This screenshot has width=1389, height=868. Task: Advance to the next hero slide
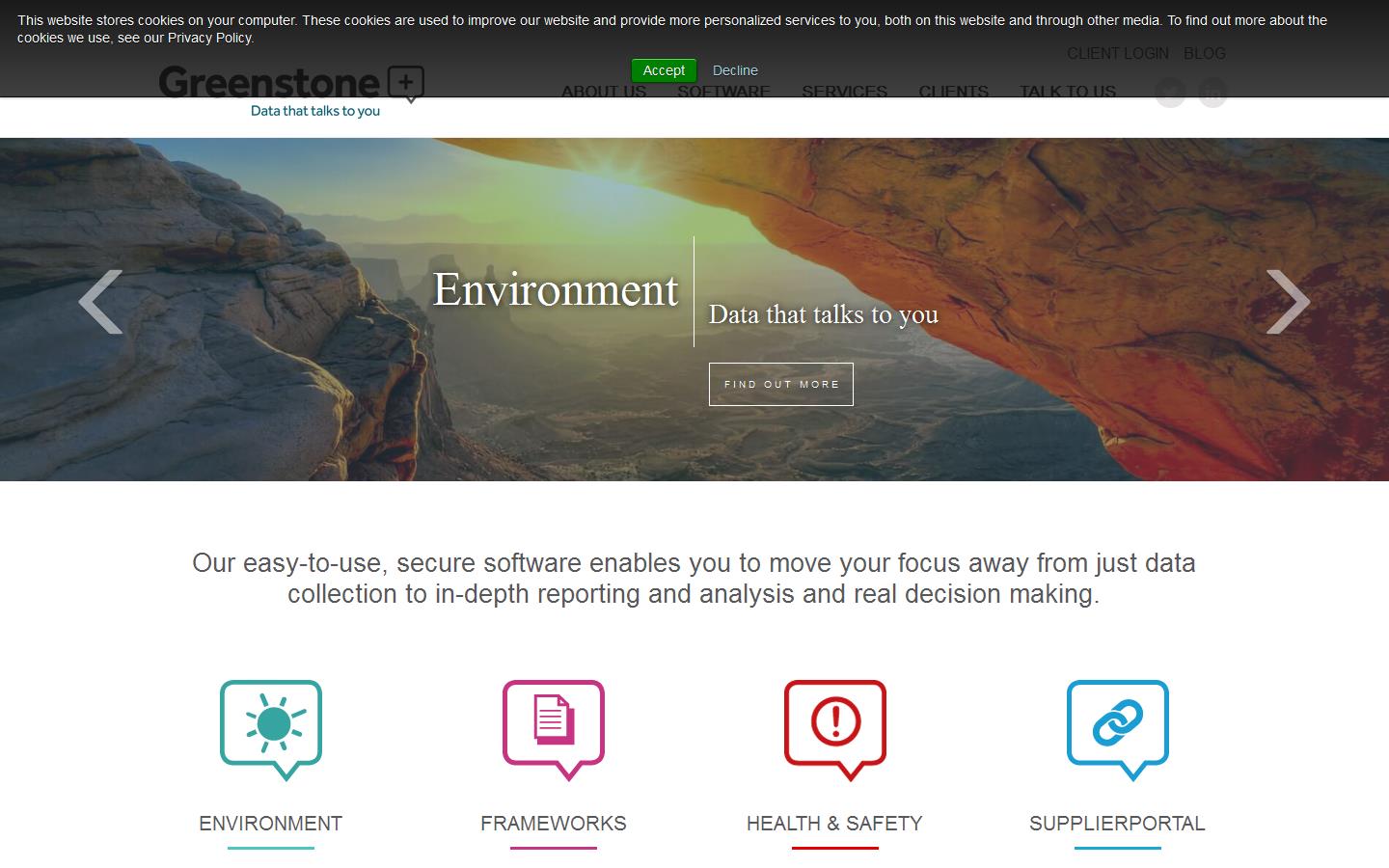1288,302
